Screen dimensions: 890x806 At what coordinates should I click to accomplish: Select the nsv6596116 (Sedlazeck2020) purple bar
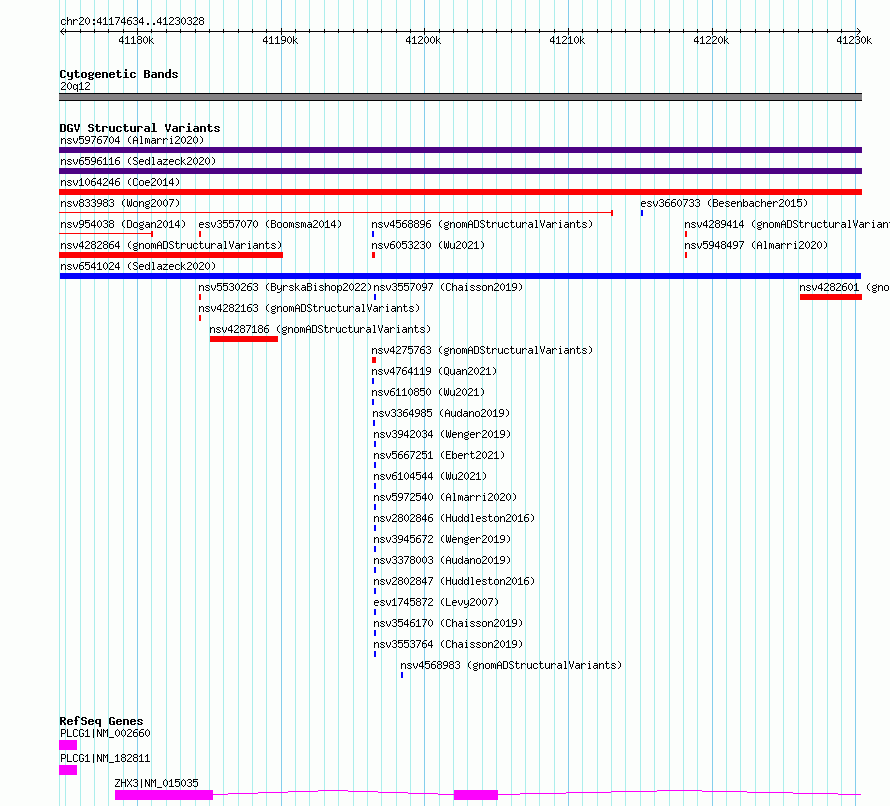(x=460, y=171)
